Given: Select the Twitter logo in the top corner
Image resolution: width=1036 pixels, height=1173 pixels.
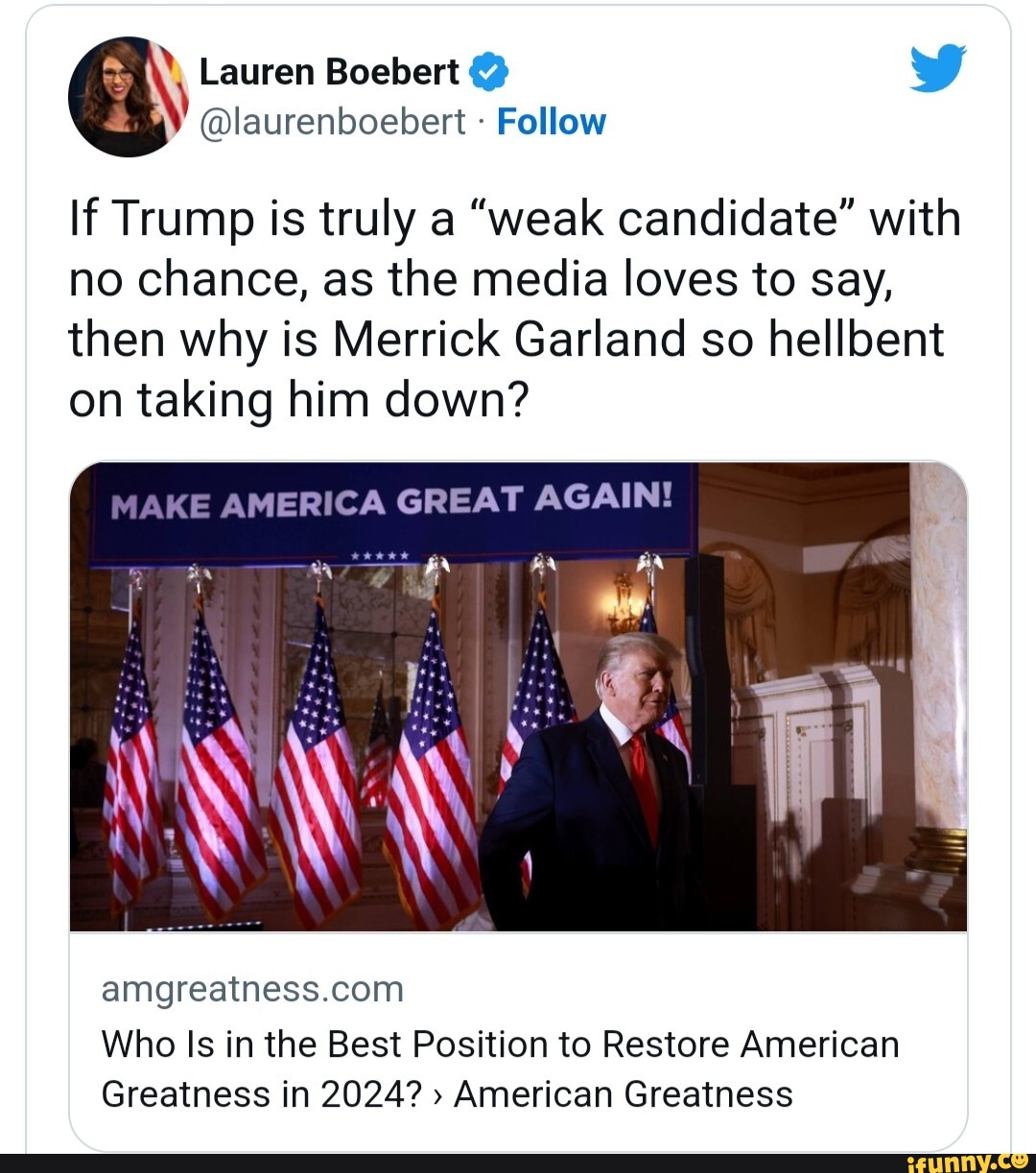Looking at the screenshot, I should (938, 65).
